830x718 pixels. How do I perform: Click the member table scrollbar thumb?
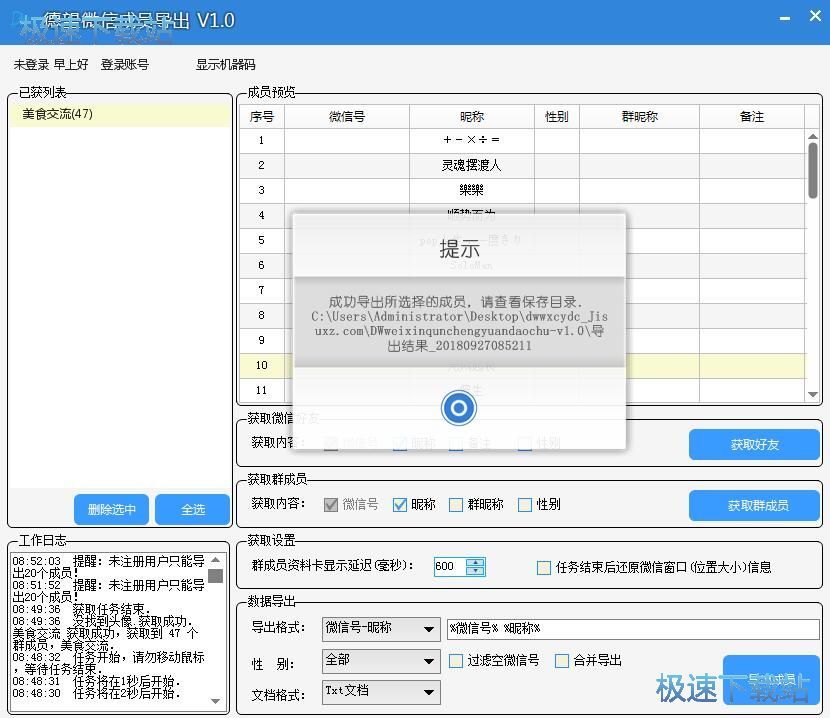(x=813, y=170)
